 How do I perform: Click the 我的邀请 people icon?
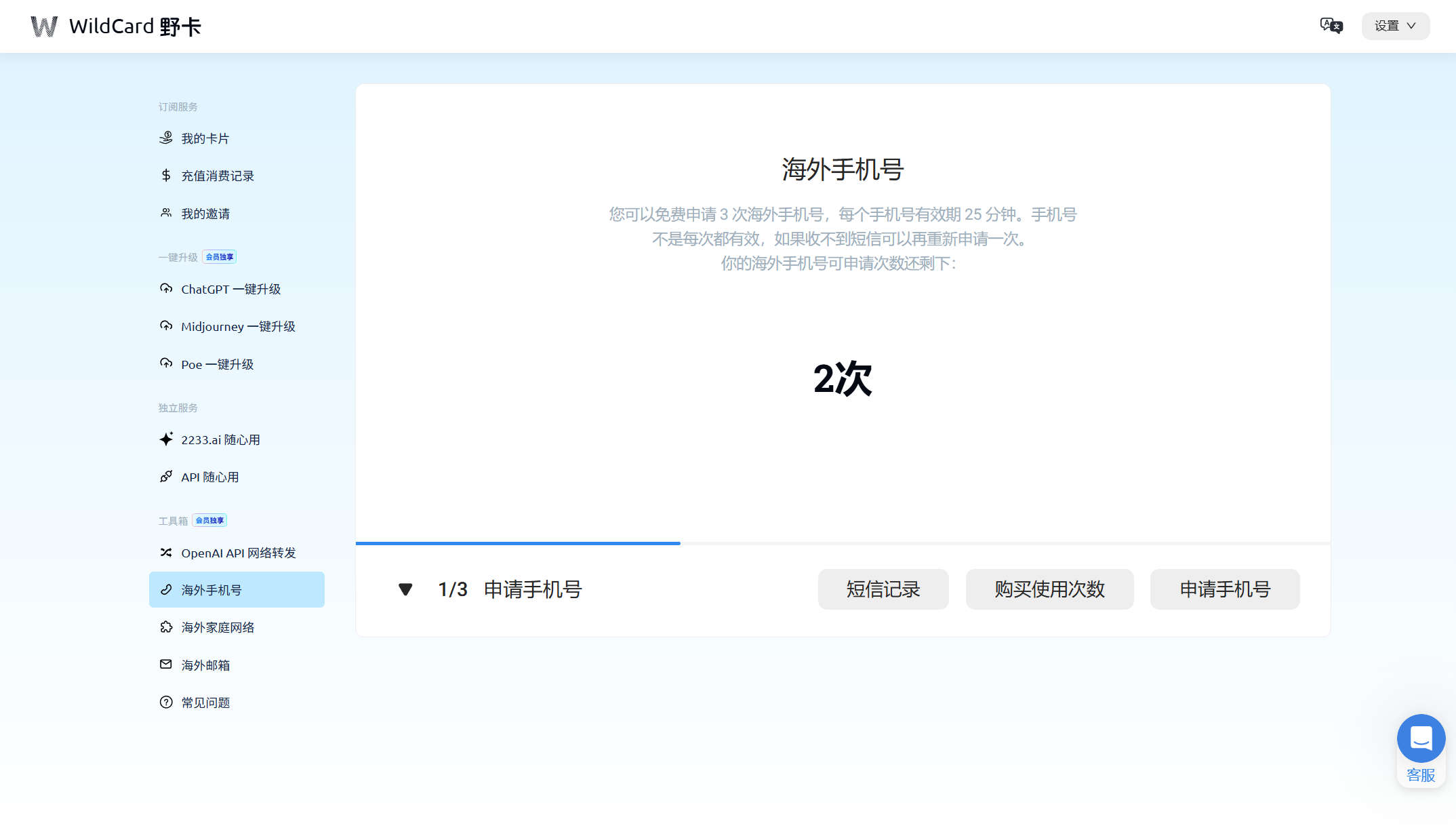[x=166, y=213]
